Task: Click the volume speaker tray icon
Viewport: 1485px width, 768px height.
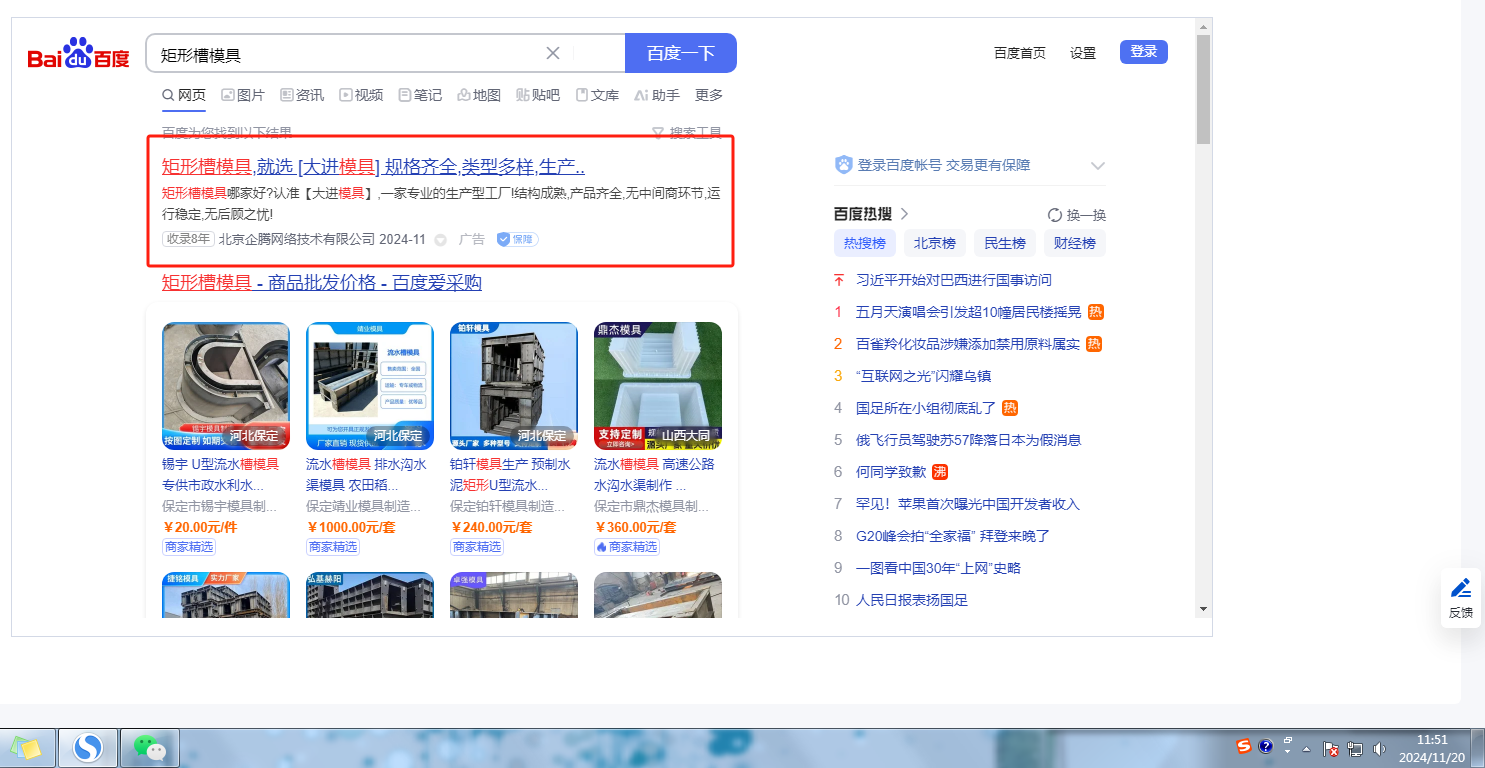Action: 1380,748
